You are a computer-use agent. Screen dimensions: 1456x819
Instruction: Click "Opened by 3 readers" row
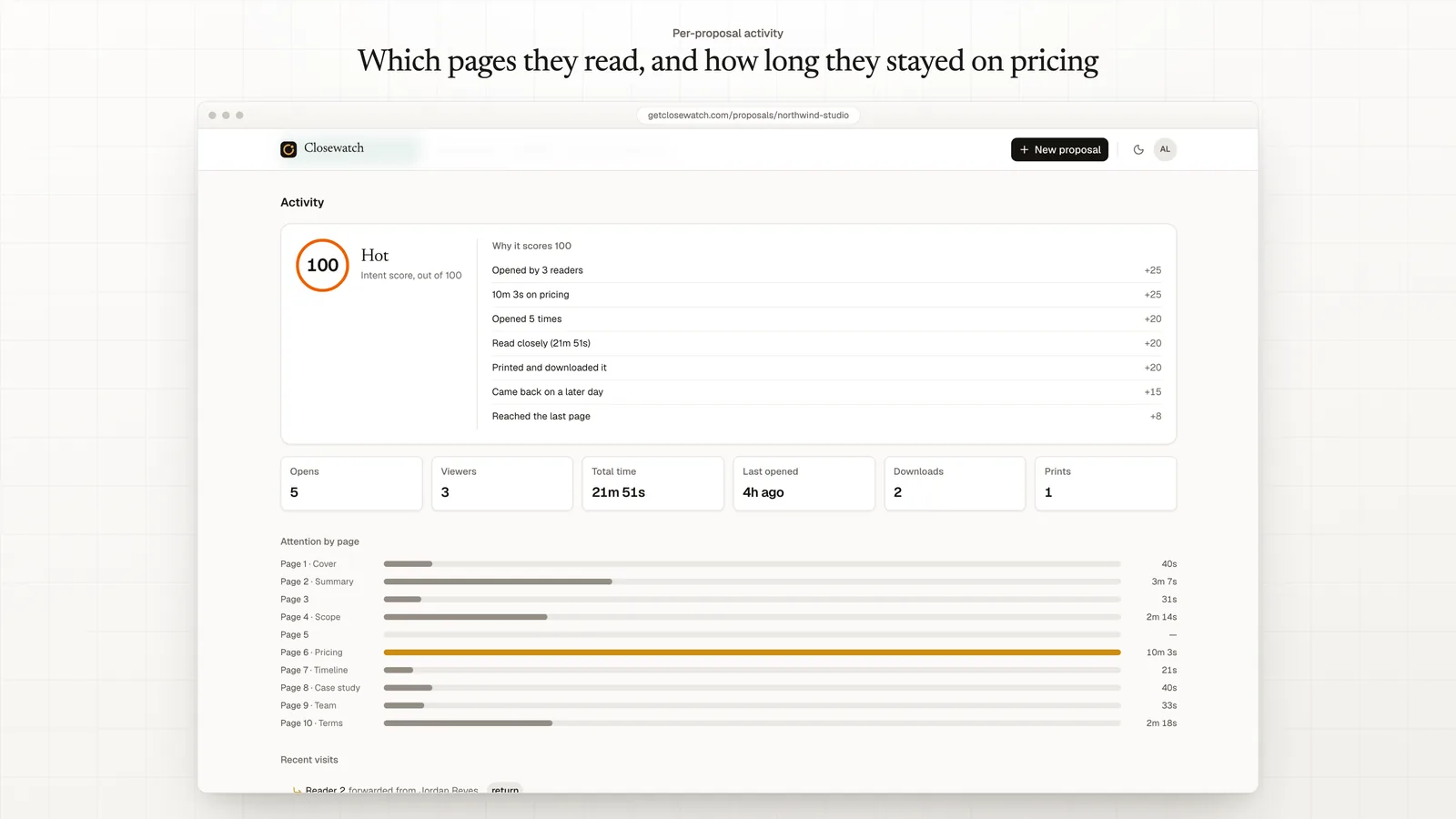(x=826, y=270)
